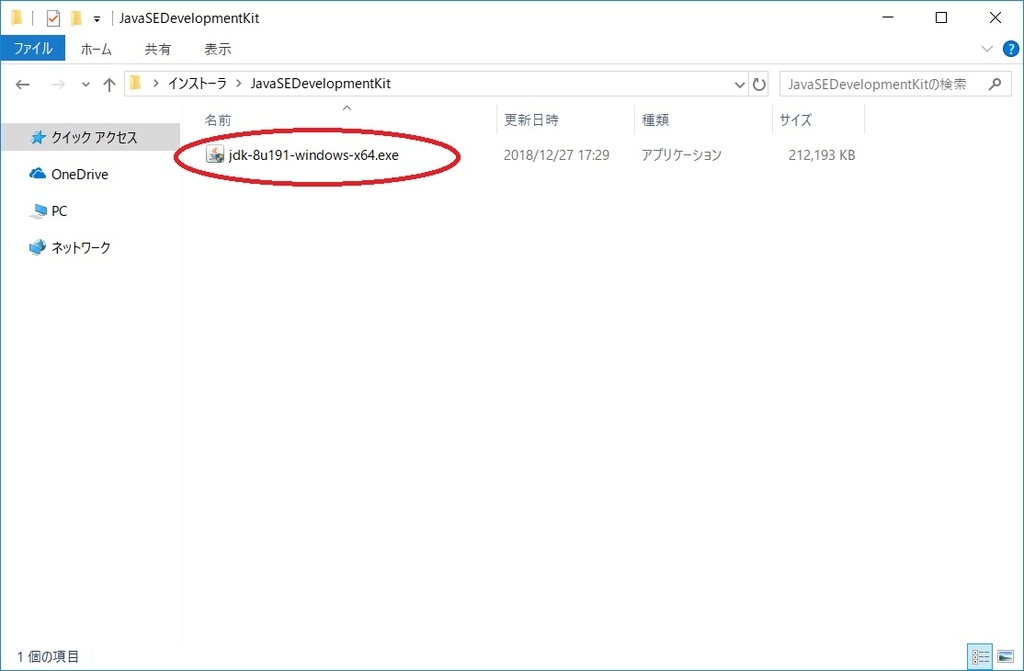
Task: Switch to the 共有 ribbon tab
Action: click(x=157, y=49)
